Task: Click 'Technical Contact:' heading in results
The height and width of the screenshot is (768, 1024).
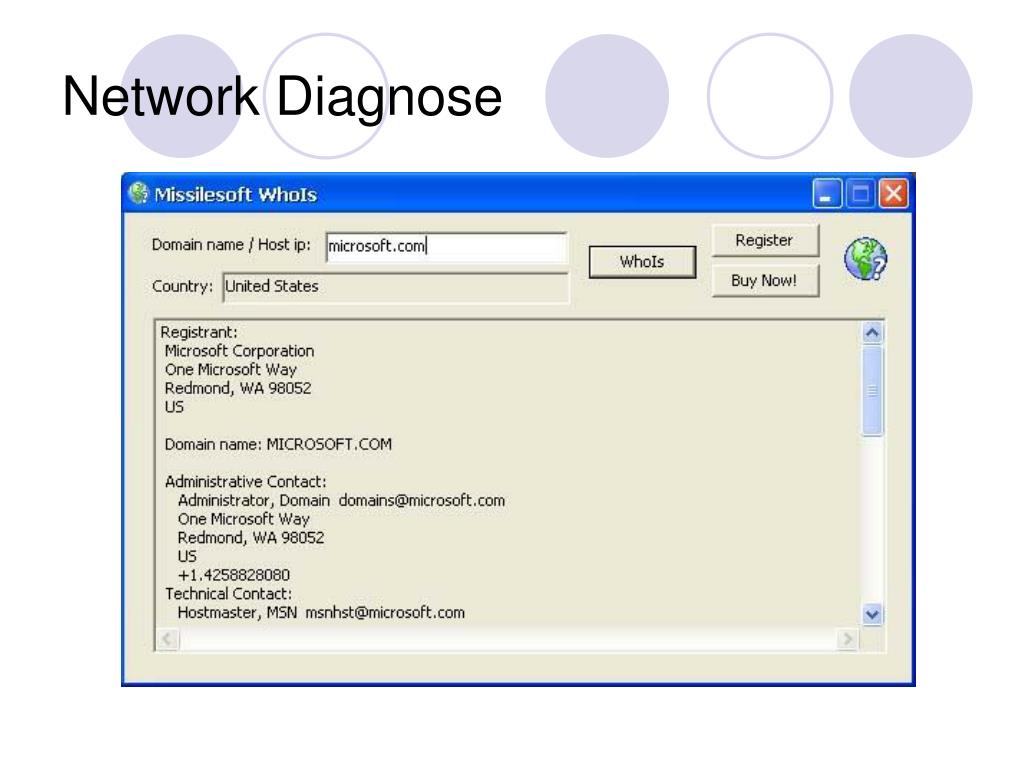Action: coord(228,594)
